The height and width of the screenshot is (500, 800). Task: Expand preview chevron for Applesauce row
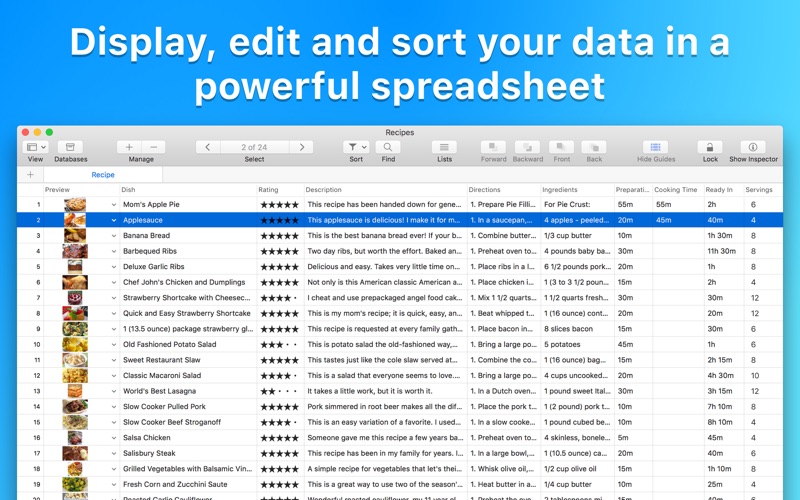point(114,220)
